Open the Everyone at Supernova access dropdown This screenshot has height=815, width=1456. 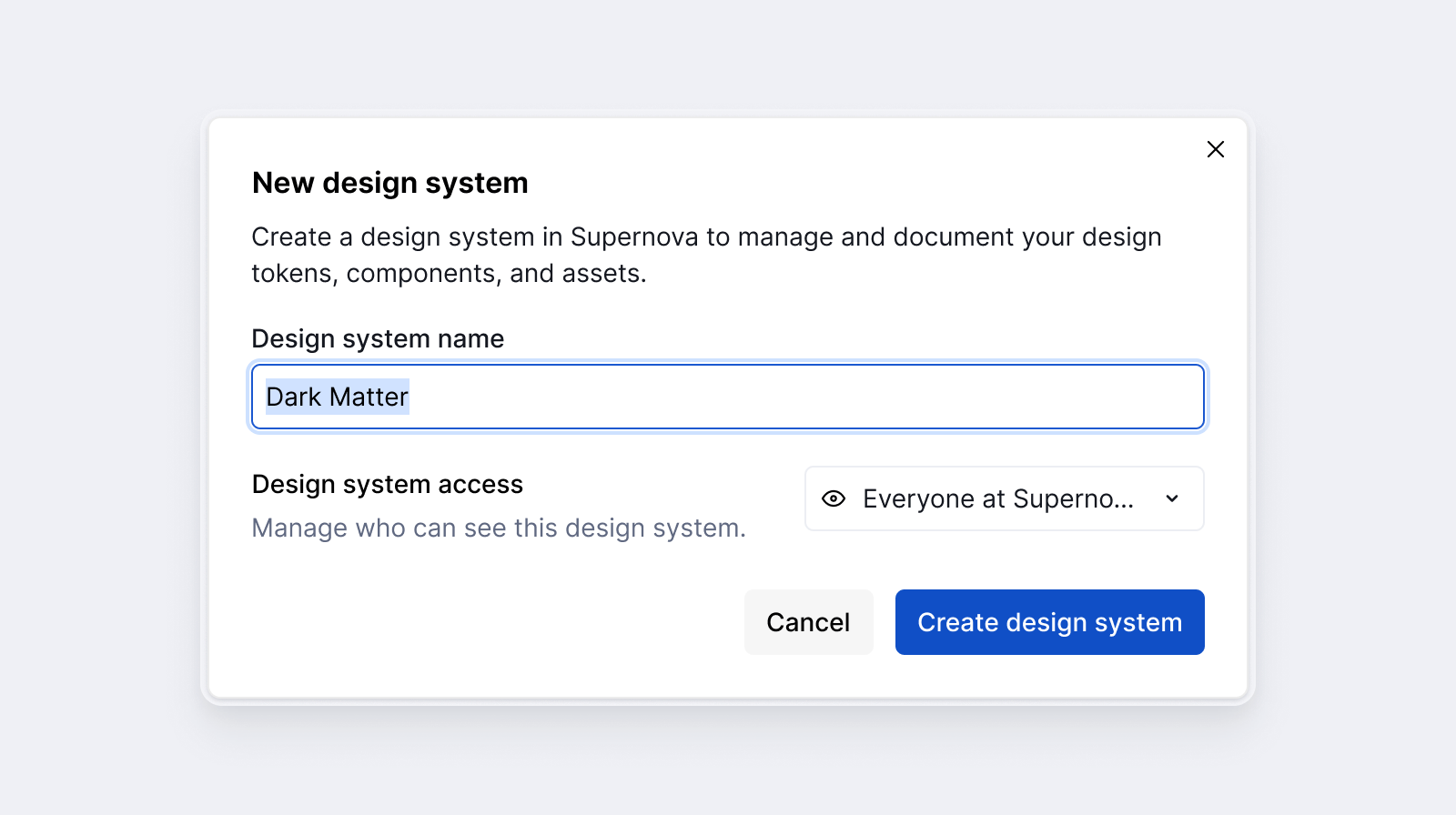[x=1005, y=498]
